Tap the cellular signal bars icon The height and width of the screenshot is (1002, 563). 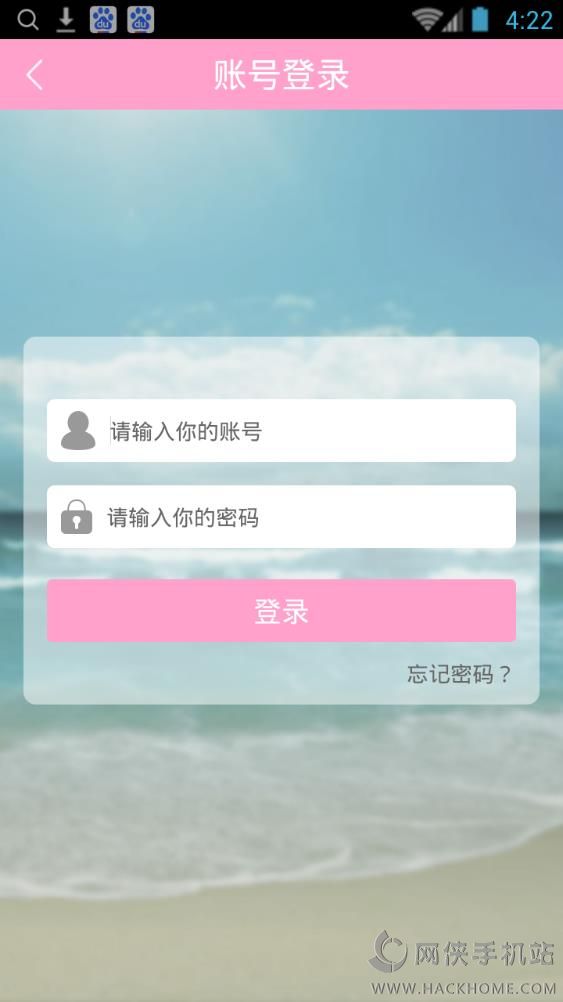(453, 21)
